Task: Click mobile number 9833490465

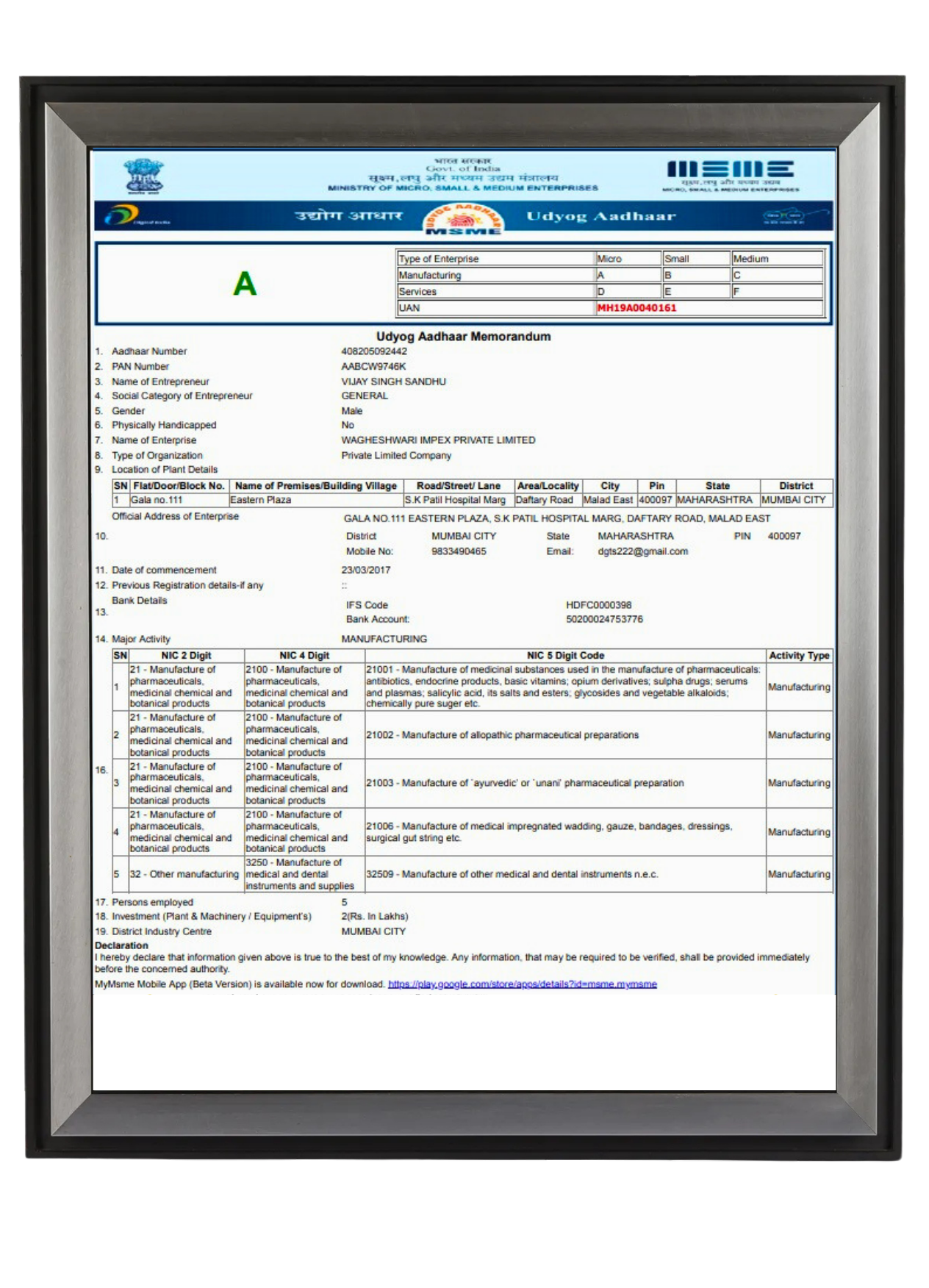Action: pos(459,551)
